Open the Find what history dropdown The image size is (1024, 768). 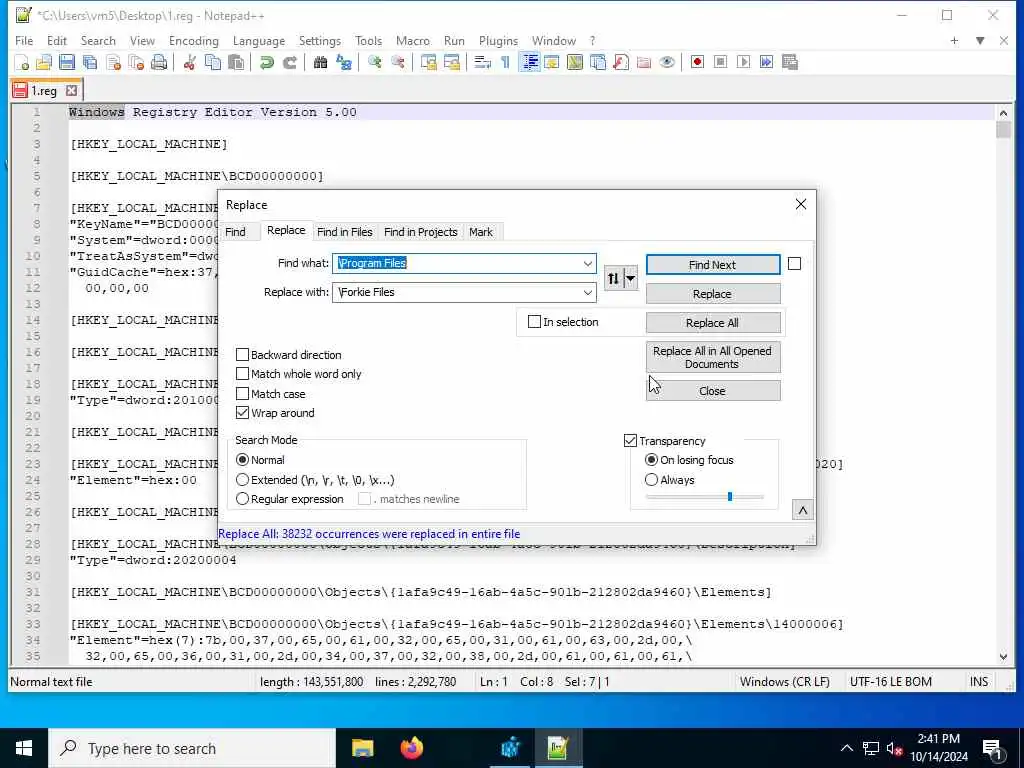click(x=588, y=264)
